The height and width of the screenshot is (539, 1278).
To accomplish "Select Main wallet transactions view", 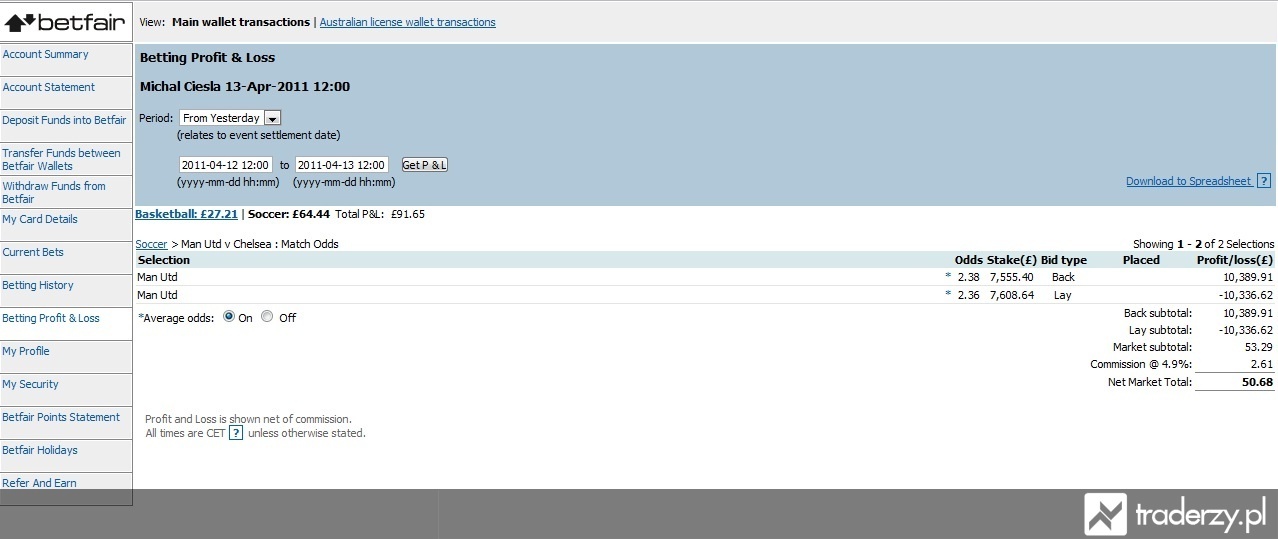I will tap(241, 22).
